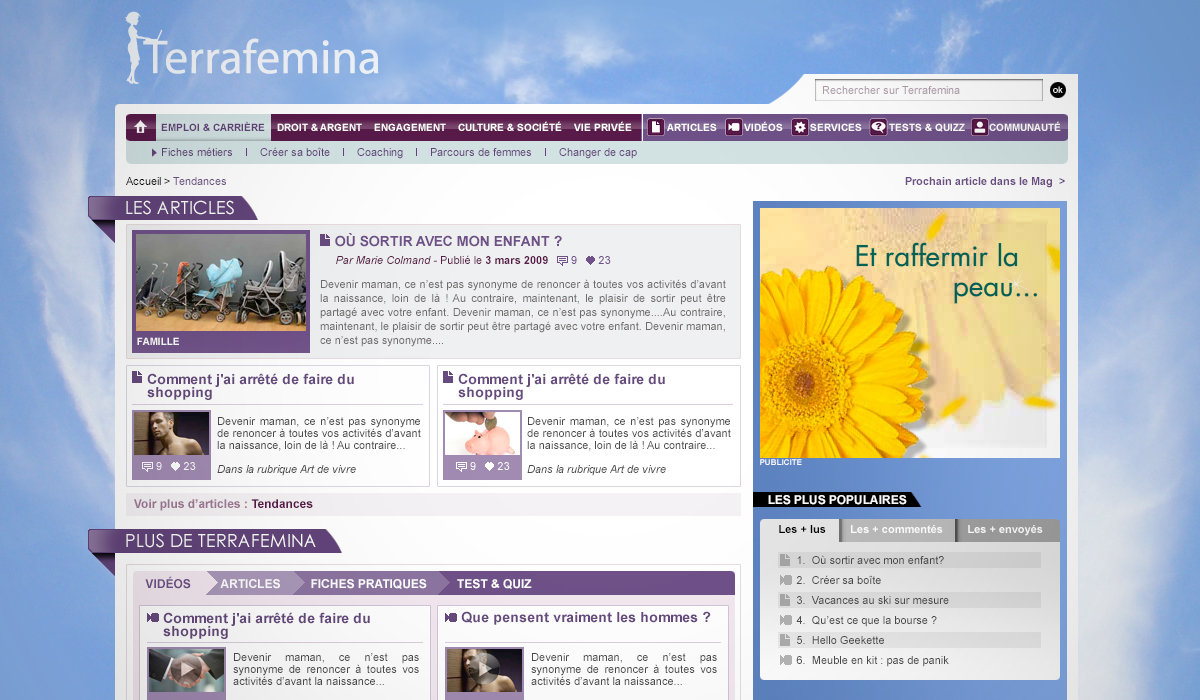Click comment icon under piggy bank thumbnail
This screenshot has width=1200, height=700.
point(461,467)
